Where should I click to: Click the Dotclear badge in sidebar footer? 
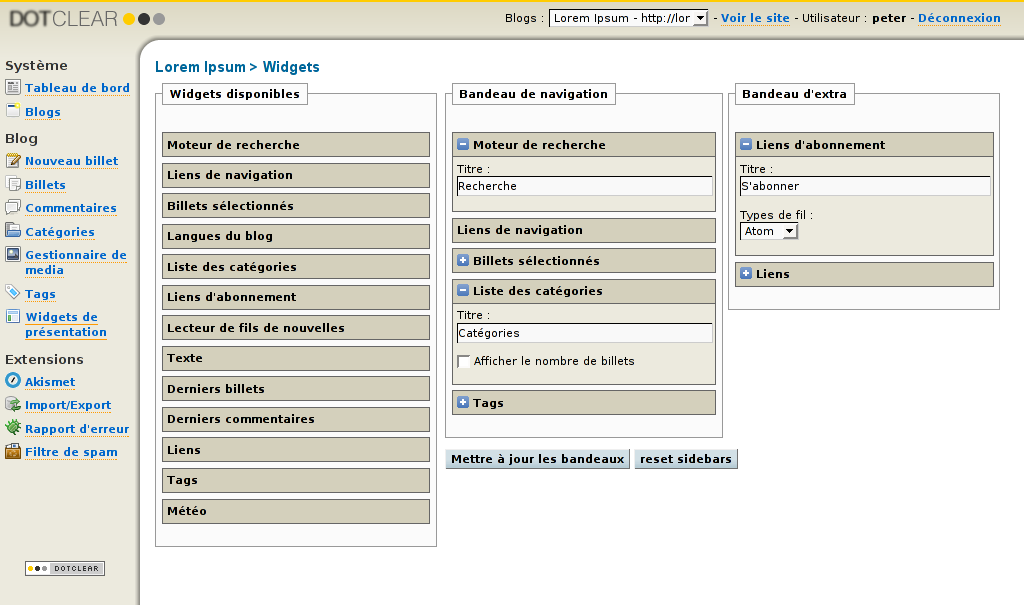[65, 569]
